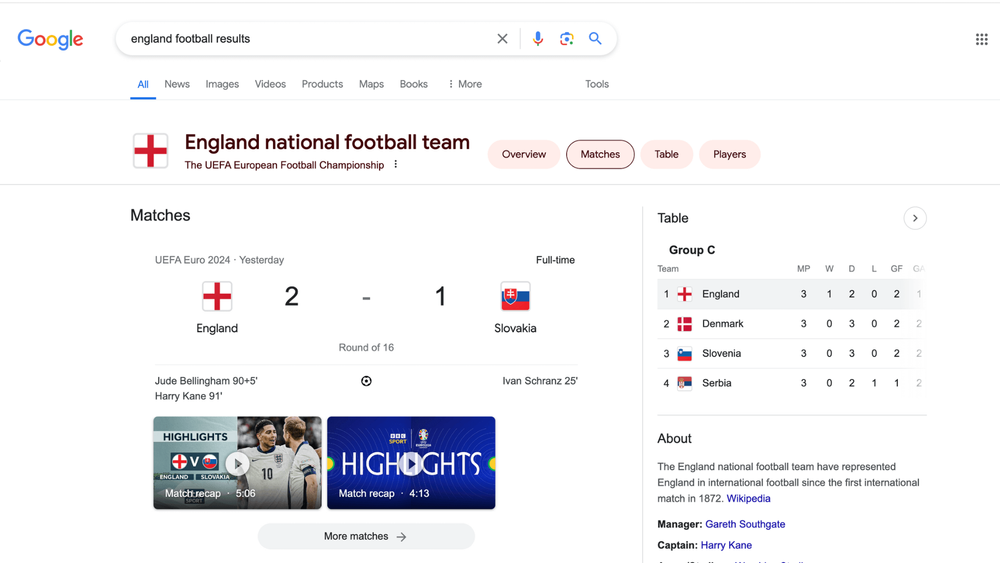The width and height of the screenshot is (1000, 563).
Task: Click the goal ball icon between scorers
Action: pos(366,381)
